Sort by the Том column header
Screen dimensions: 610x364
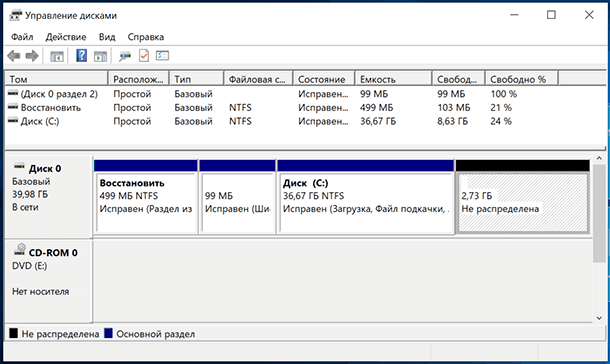coord(56,79)
